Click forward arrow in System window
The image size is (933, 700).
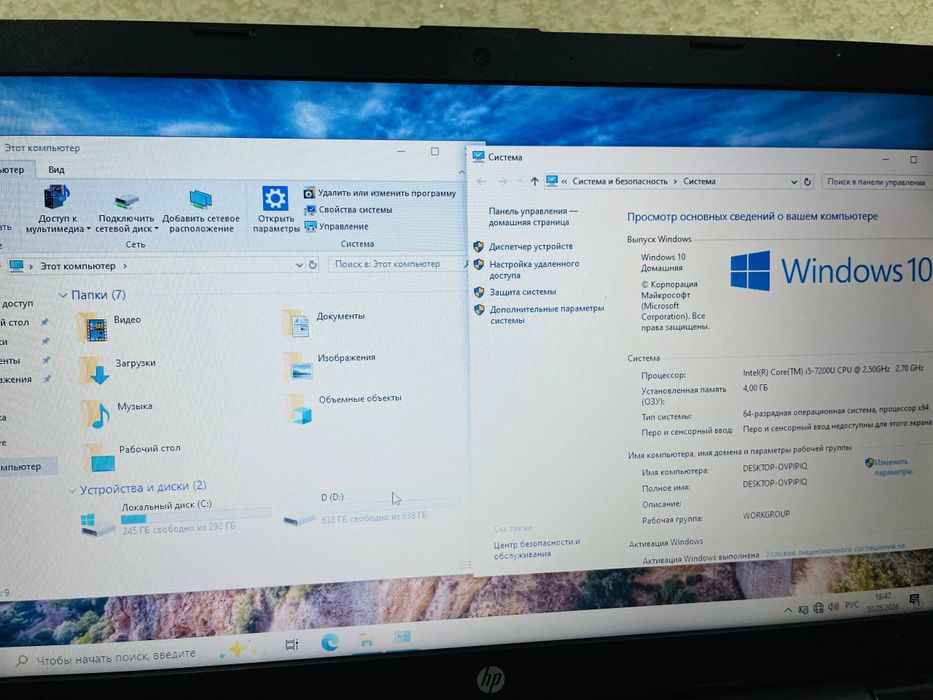tap(503, 182)
